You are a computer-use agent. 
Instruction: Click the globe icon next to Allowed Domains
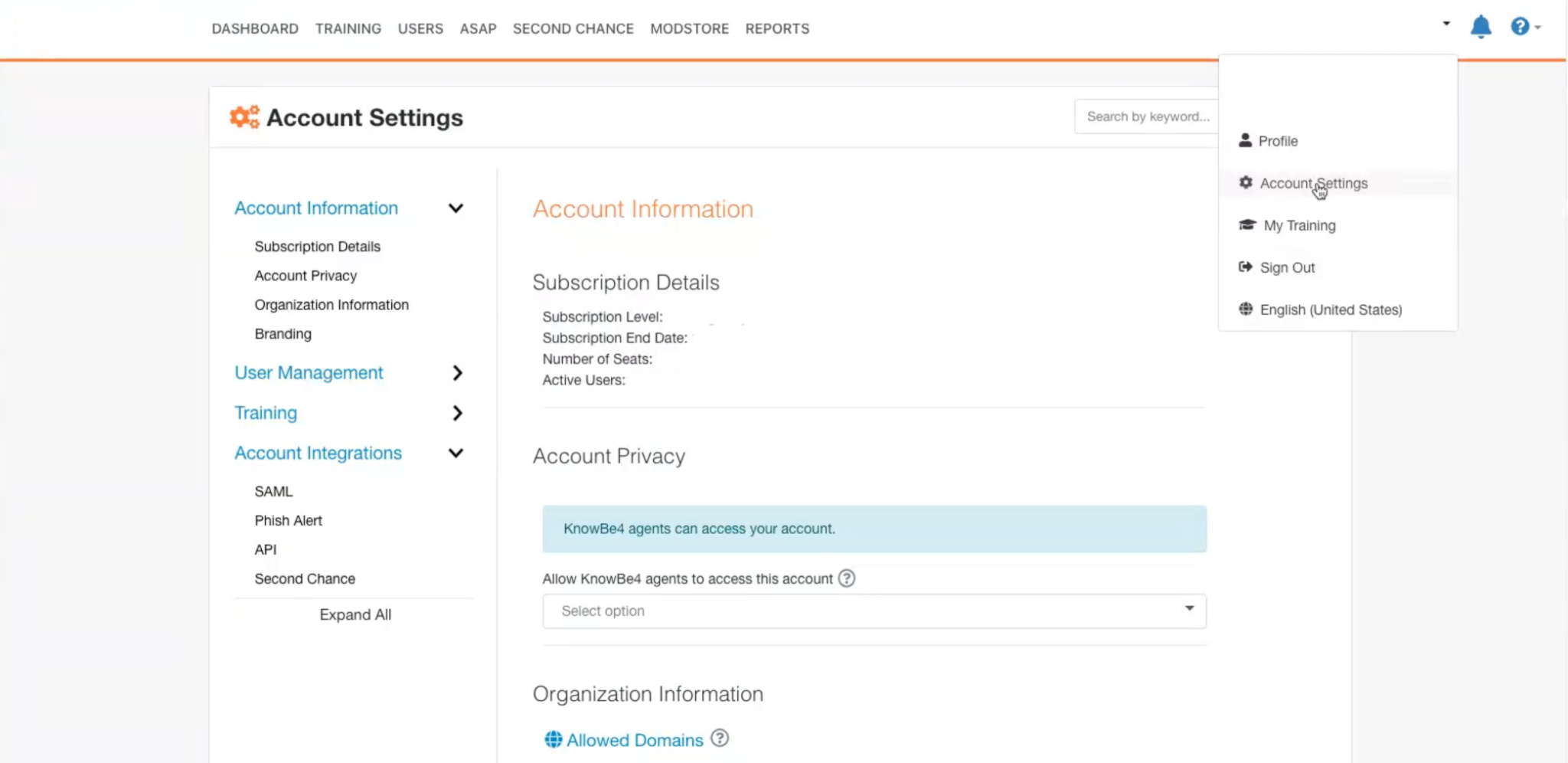tap(553, 739)
